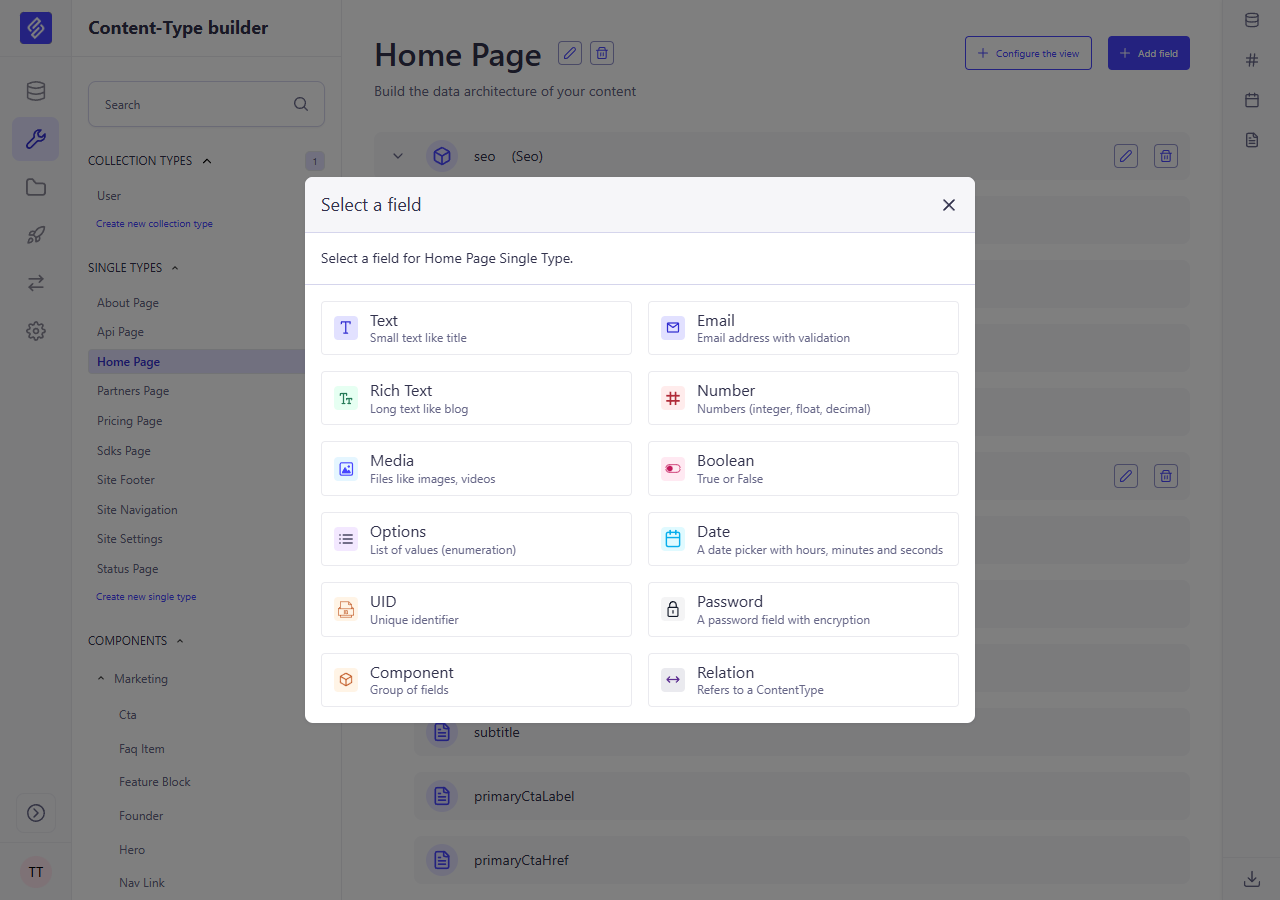
Task: Select the UID field type
Action: [x=476, y=609]
